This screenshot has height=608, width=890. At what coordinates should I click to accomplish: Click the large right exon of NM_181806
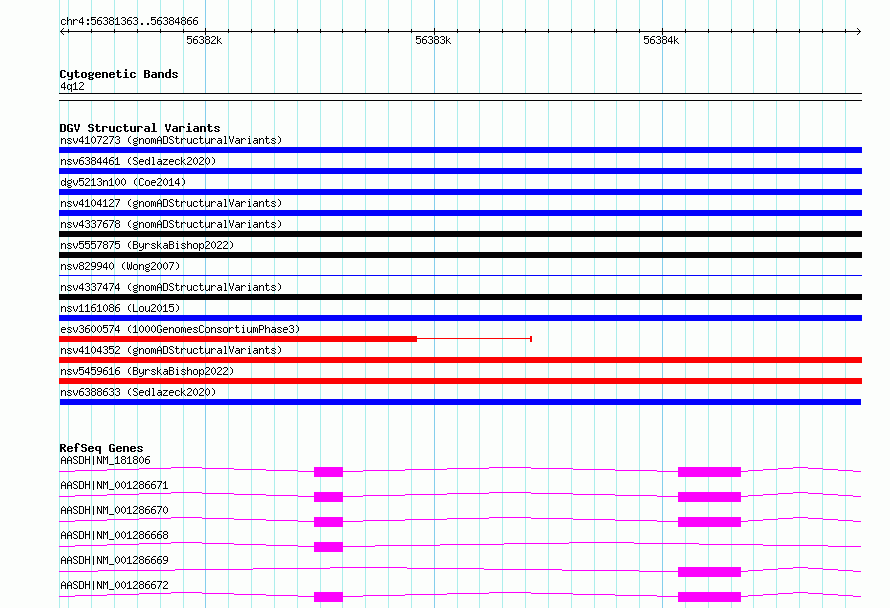pos(710,472)
